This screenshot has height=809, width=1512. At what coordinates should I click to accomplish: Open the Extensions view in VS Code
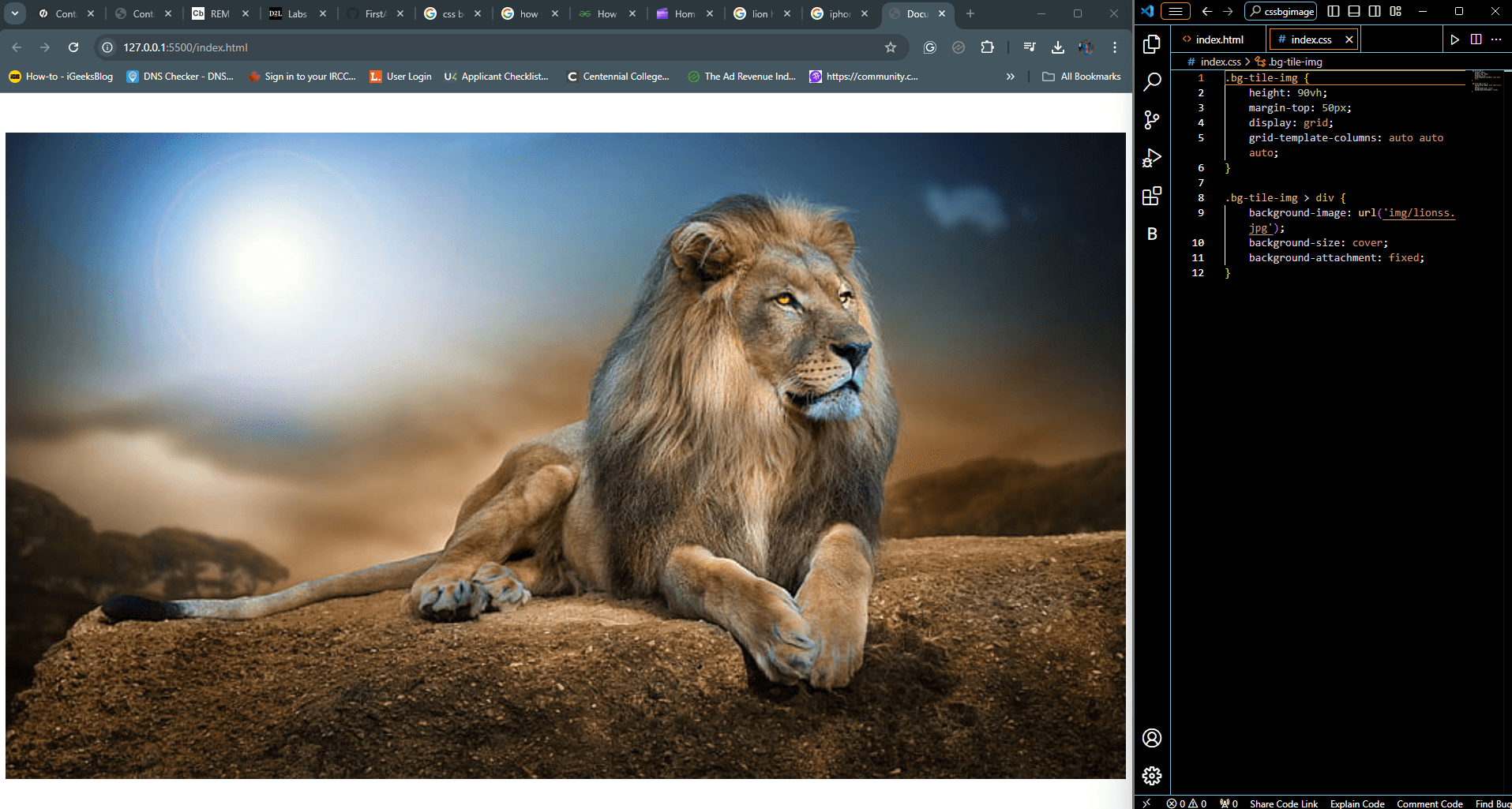pyautogui.click(x=1152, y=196)
